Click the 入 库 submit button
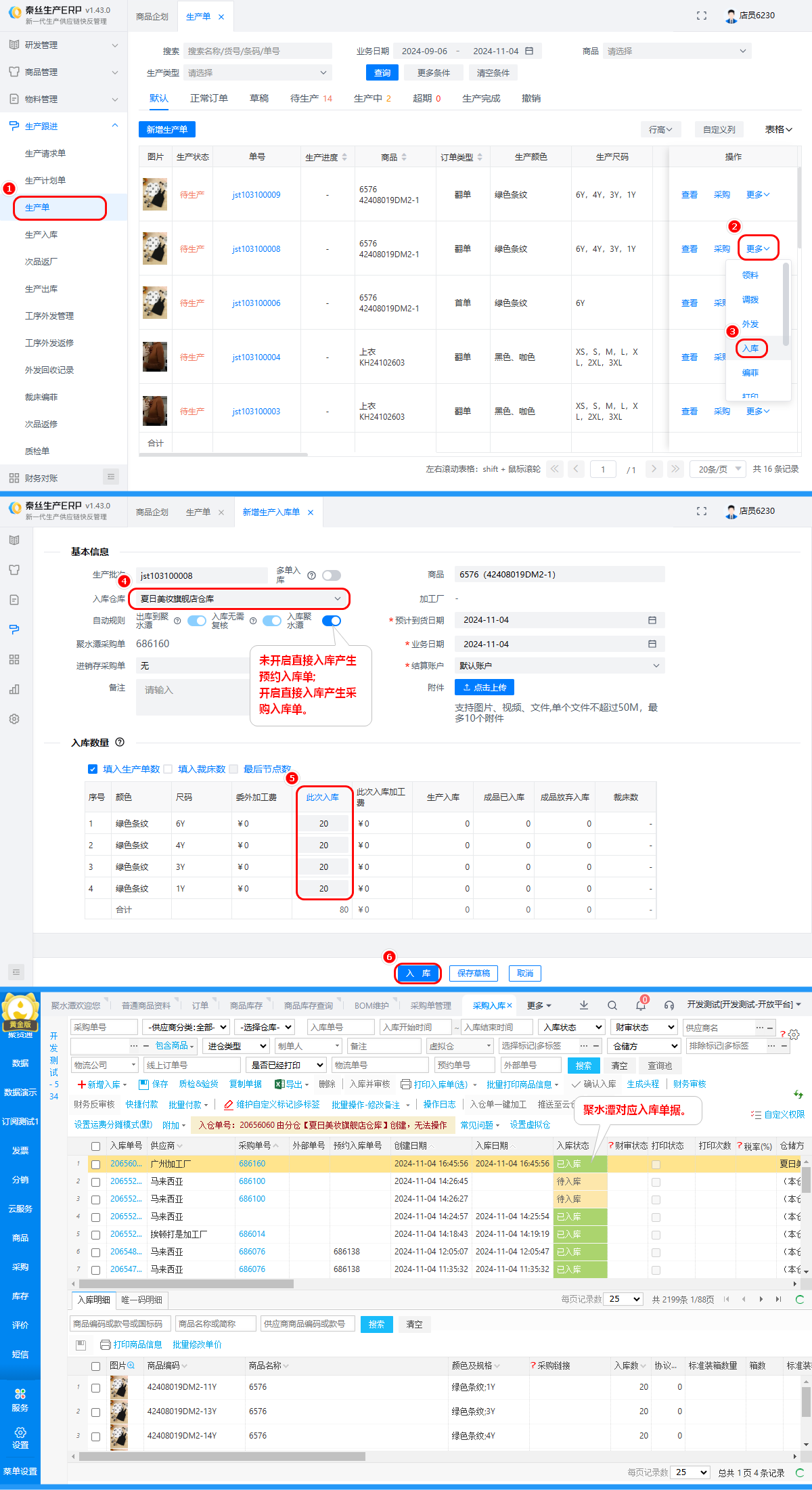The height and width of the screenshot is (1490, 812). click(418, 973)
